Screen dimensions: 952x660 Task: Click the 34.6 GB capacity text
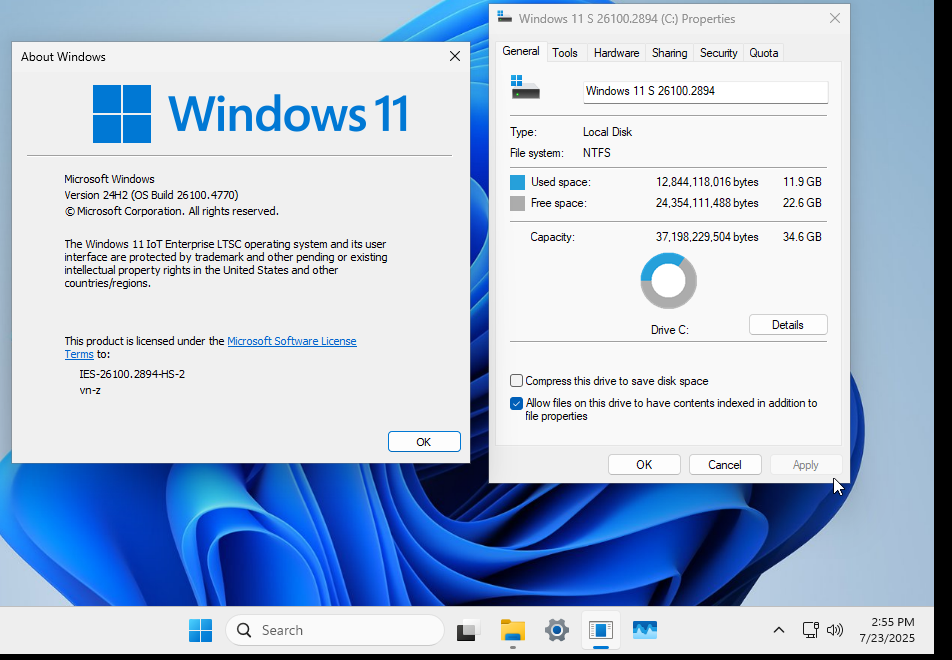point(802,237)
